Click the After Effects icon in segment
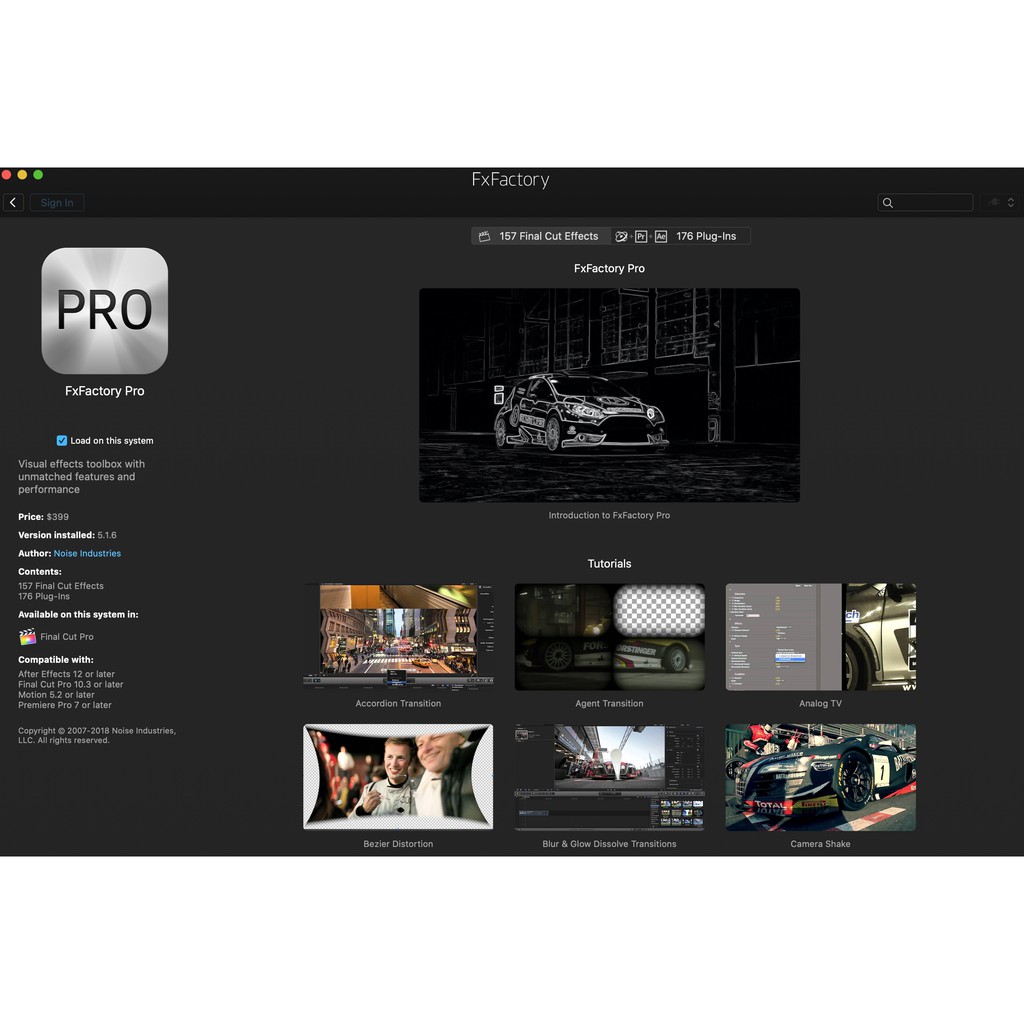 661,237
